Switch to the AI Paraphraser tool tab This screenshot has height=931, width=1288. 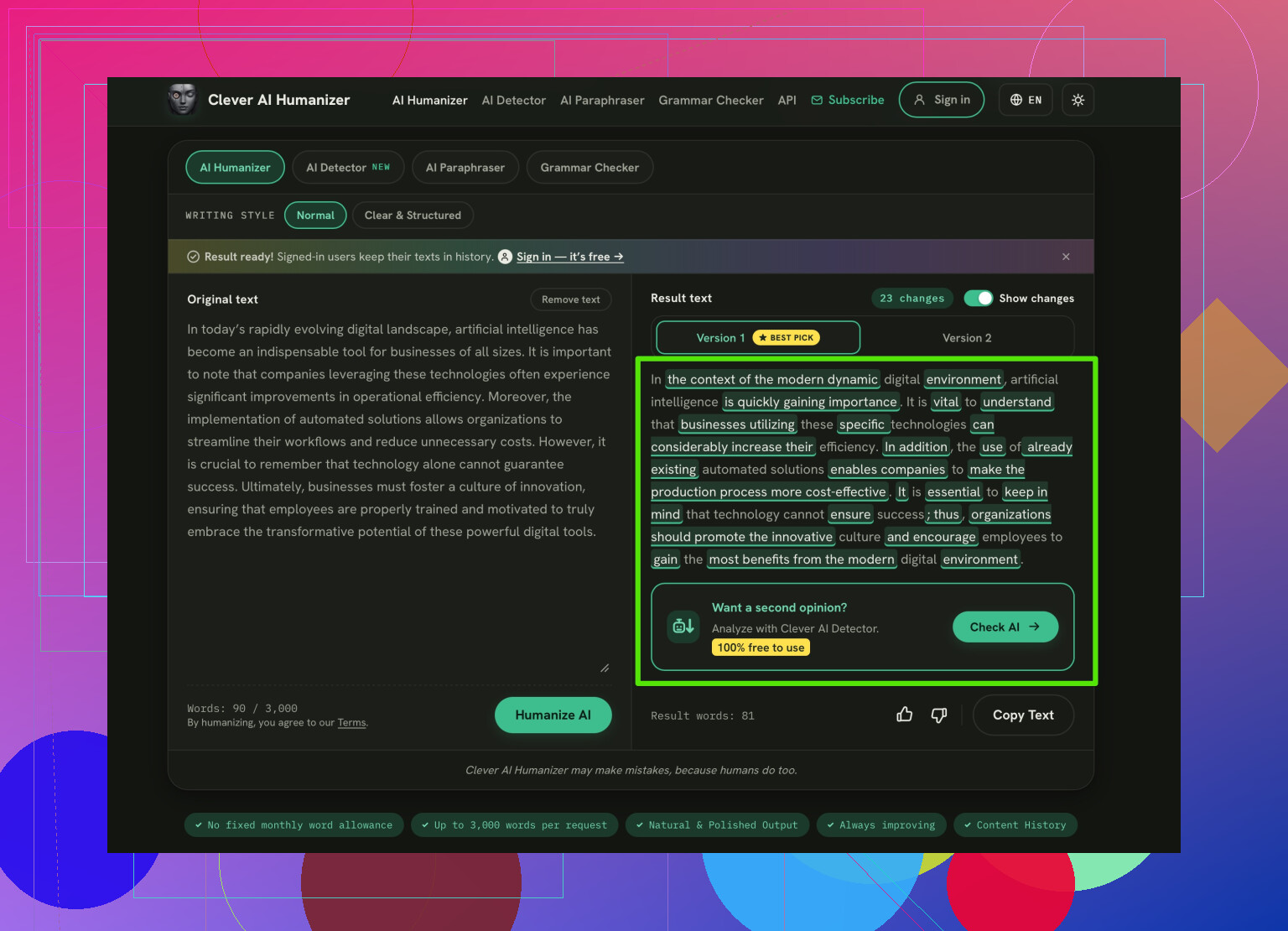point(465,167)
